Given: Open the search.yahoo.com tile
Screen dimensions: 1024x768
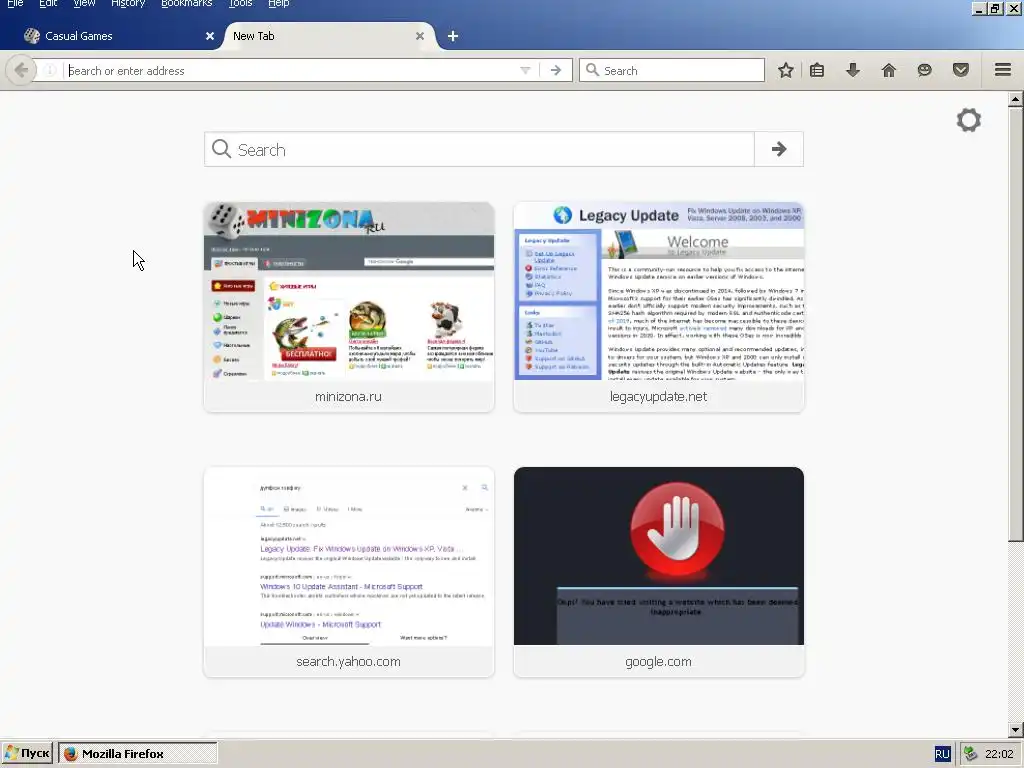Looking at the screenshot, I should (x=349, y=571).
